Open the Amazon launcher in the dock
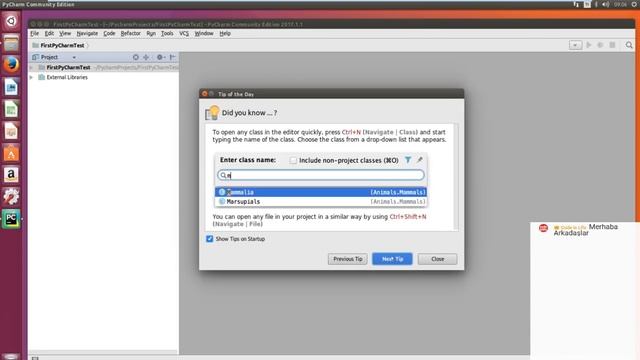The height and width of the screenshot is (360, 640). (x=11, y=175)
